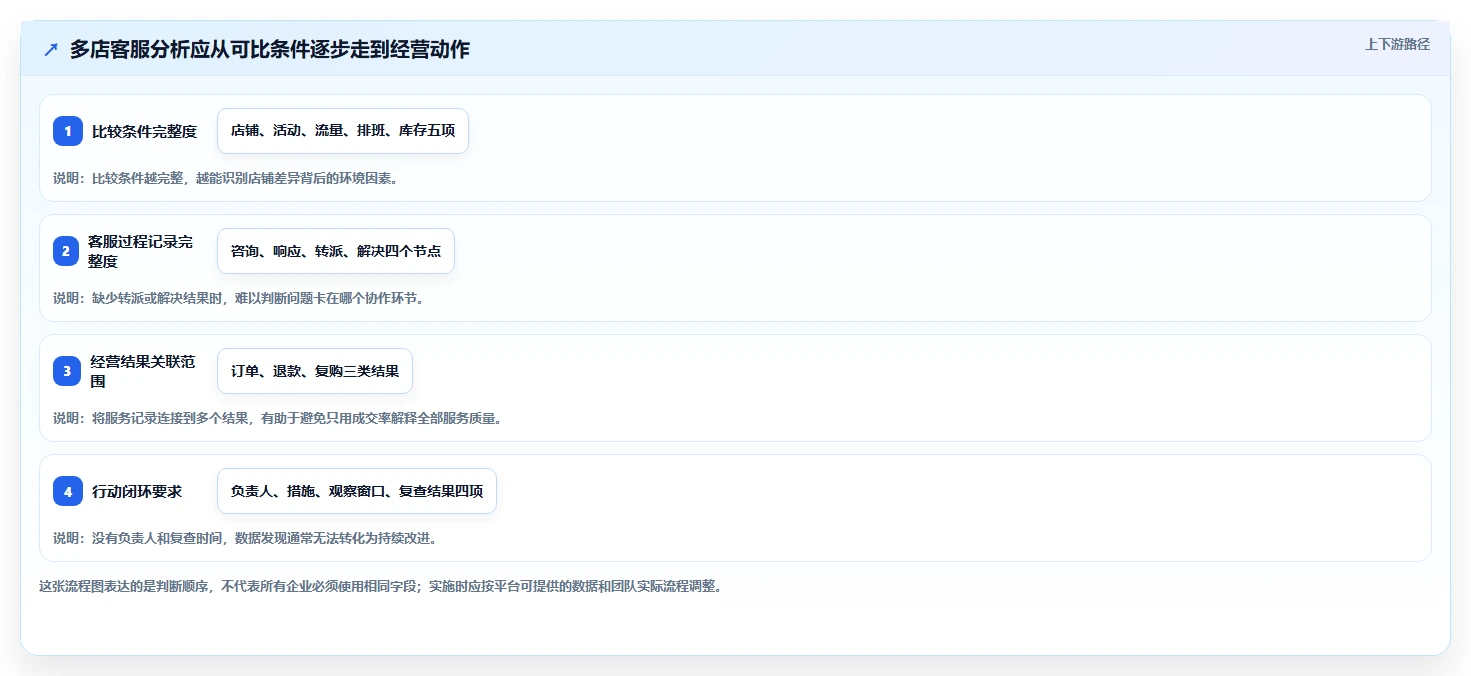Click the 比较条件完整度 step label
Viewport: 1471px width, 676px height.
pyautogui.click(x=145, y=131)
